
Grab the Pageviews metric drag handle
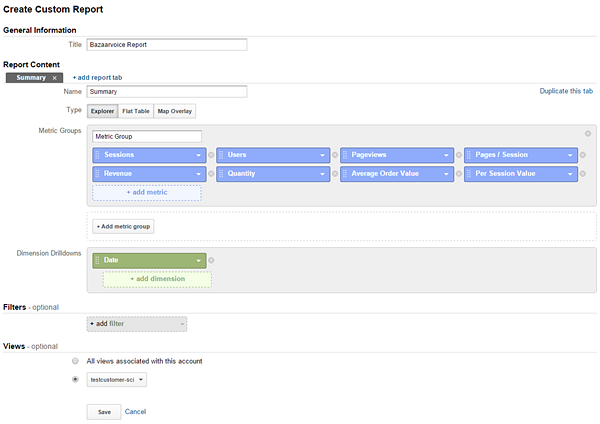click(345, 155)
